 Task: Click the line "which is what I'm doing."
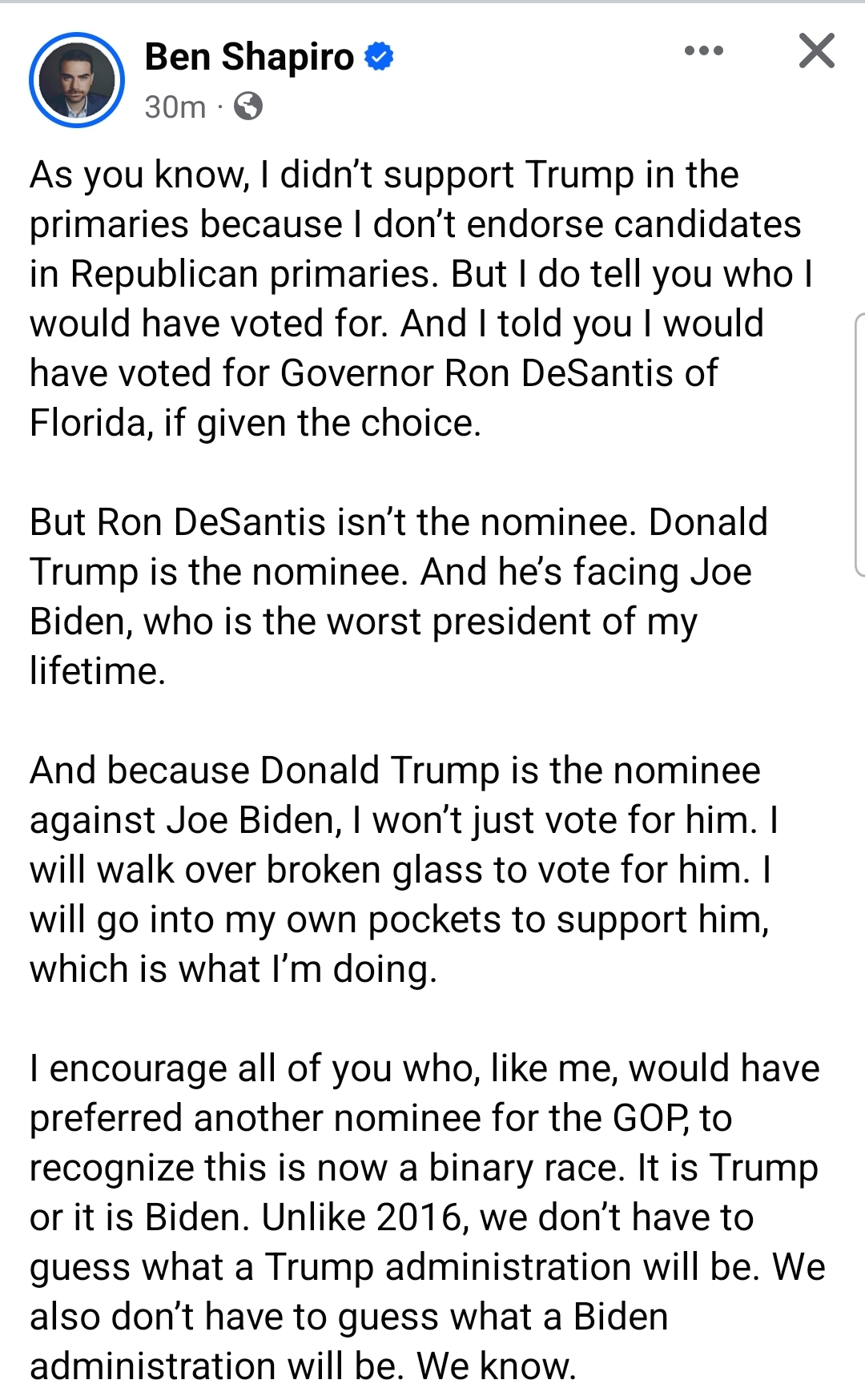(234, 970)
